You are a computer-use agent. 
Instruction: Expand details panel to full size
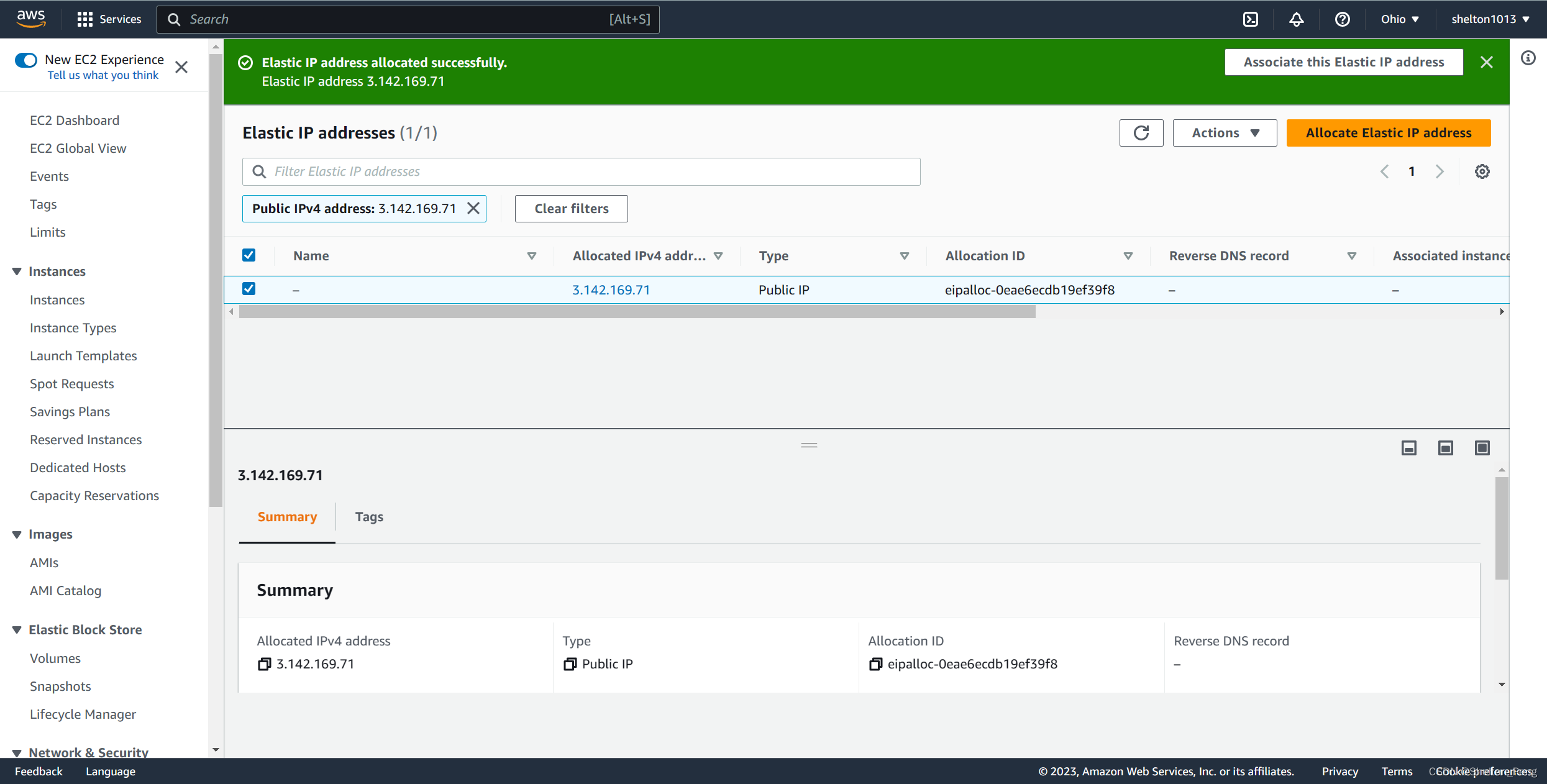click(1482, 448)
